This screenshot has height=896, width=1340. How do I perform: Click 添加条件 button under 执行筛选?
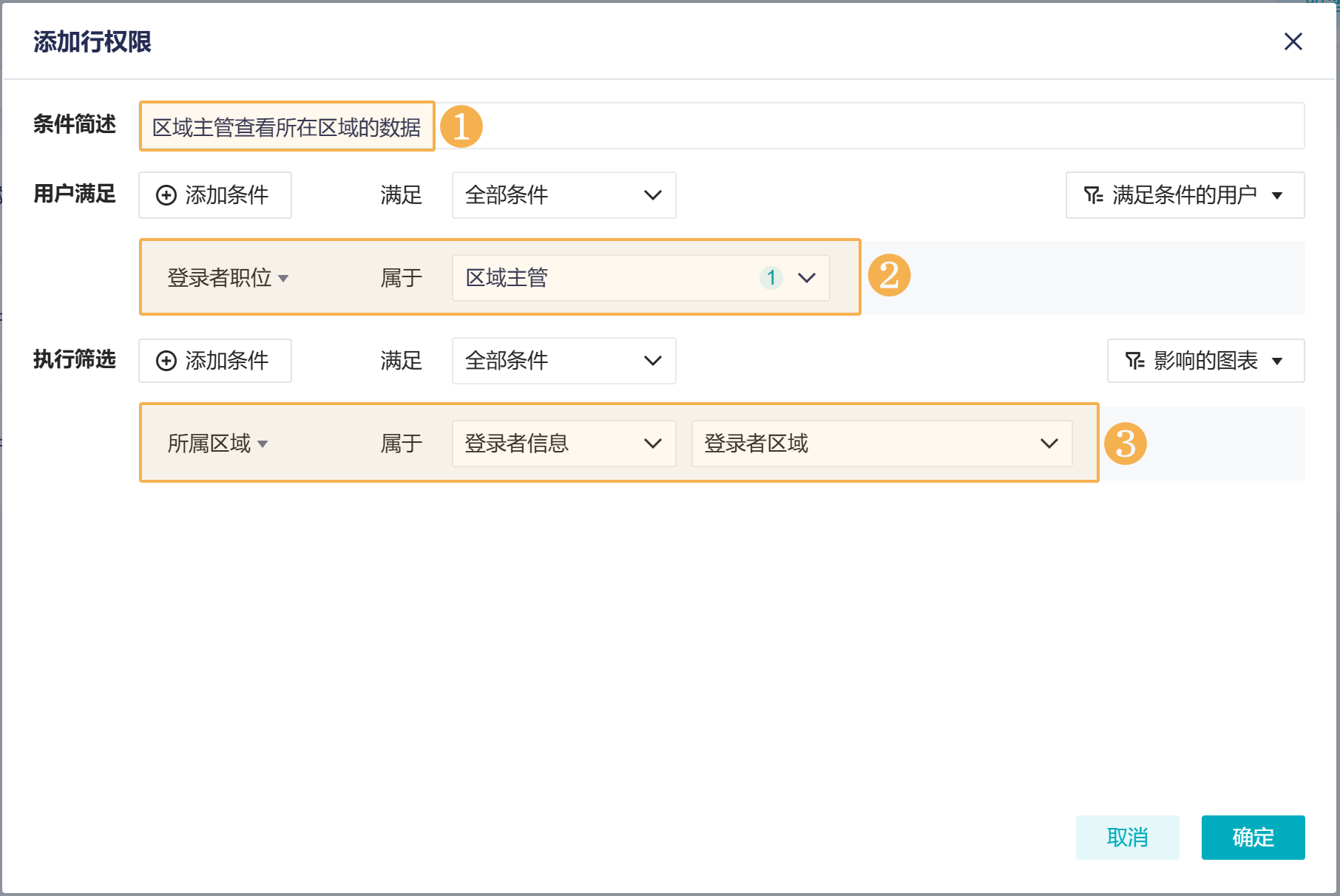214,361
